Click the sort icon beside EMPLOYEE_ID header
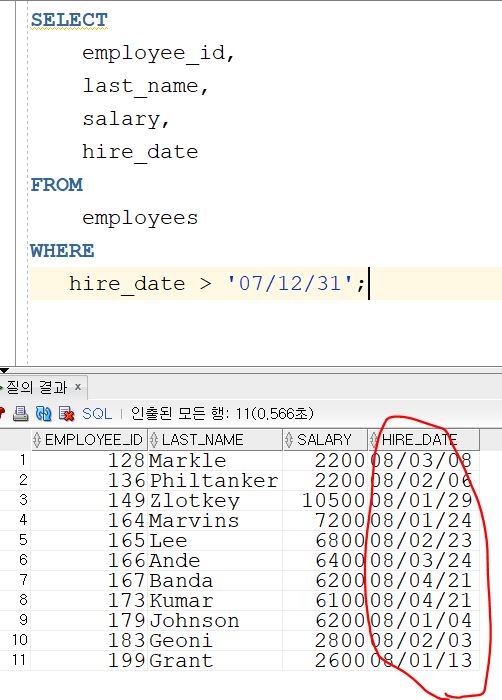502x700 pixels. pyautogui.click(x=37, y=440)
